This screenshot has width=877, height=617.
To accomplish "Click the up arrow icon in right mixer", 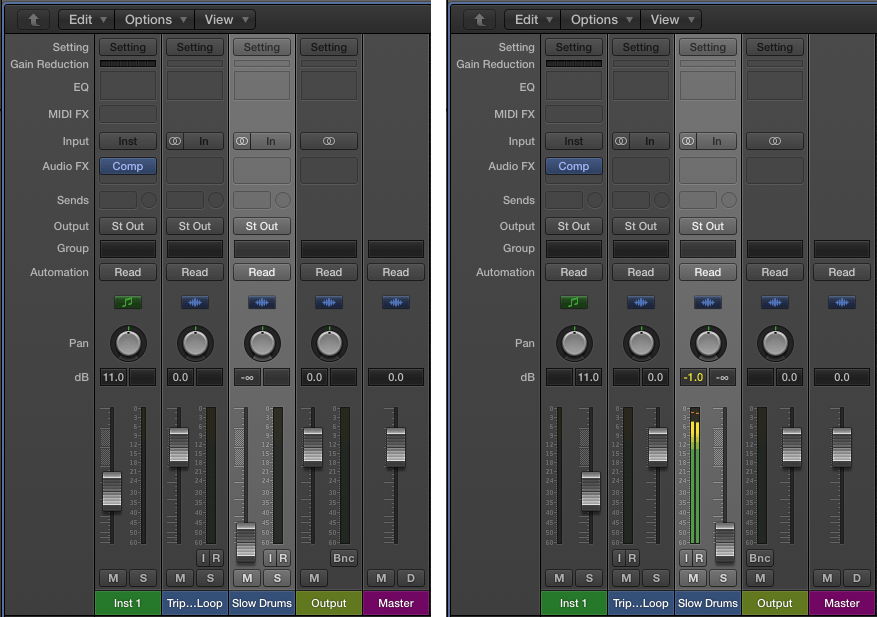I will click(x=479, y=20).
